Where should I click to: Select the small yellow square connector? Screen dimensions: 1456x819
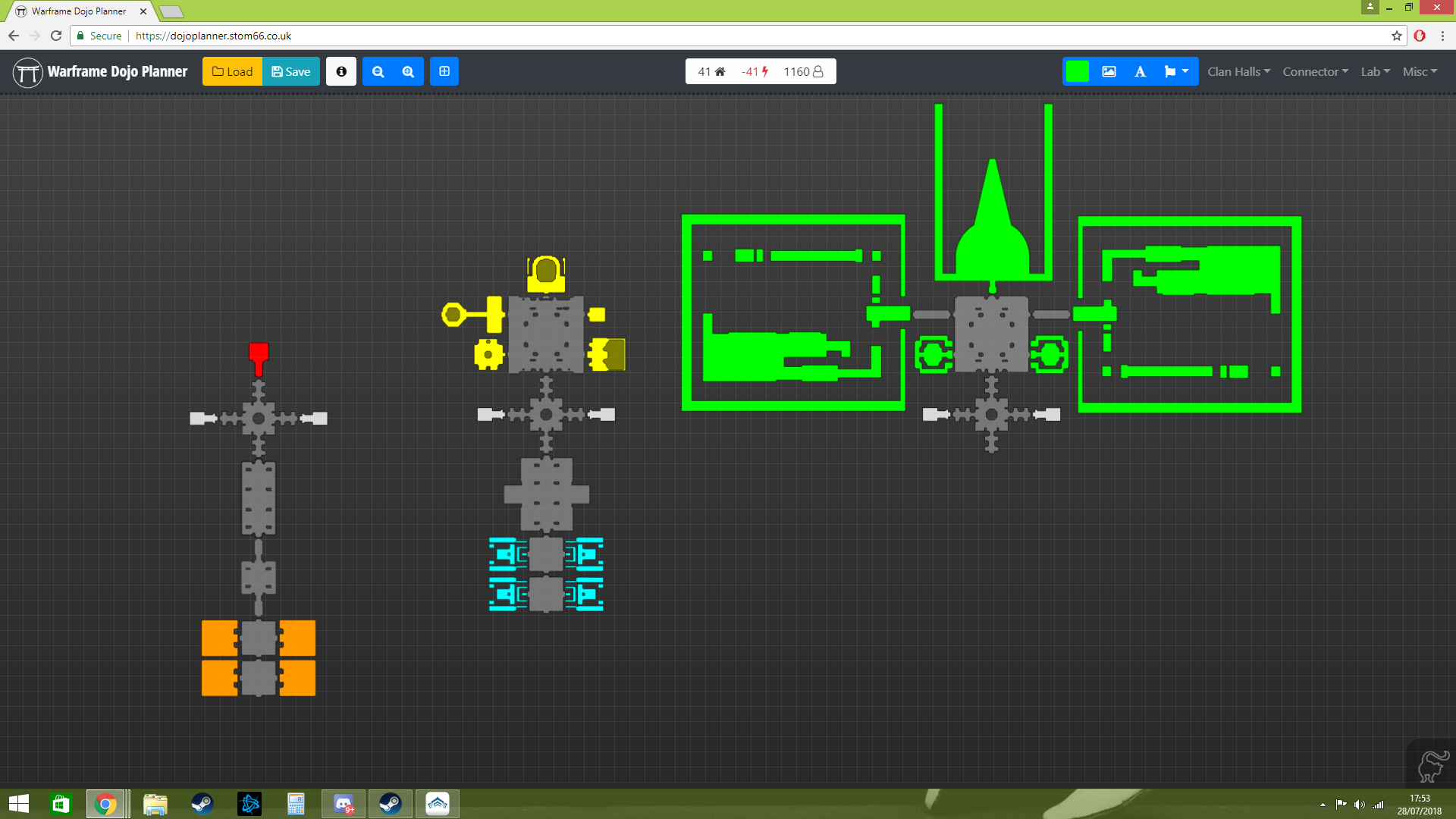(597, 314)
